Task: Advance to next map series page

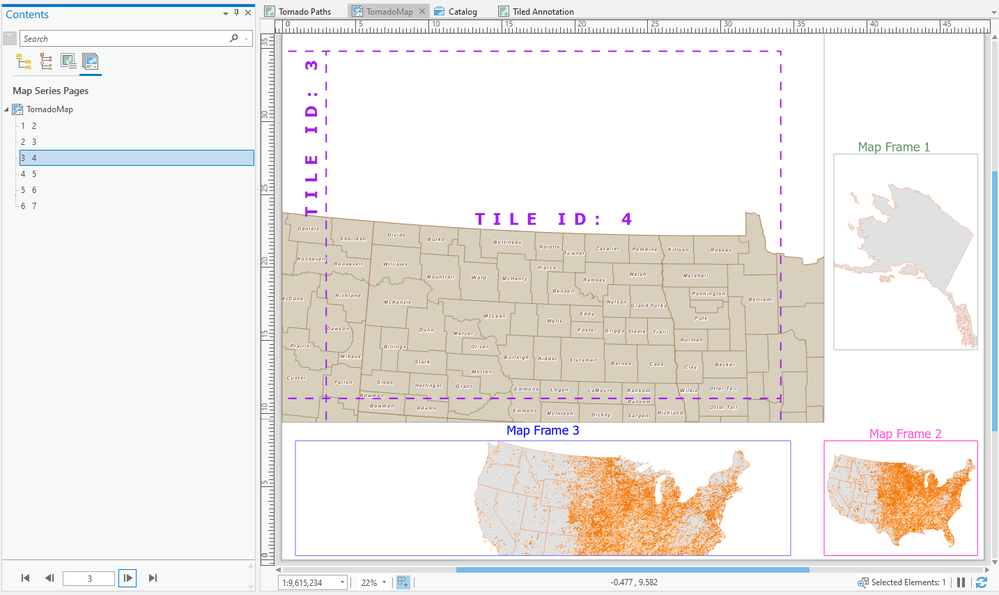Action: click(x=127, y=578)
